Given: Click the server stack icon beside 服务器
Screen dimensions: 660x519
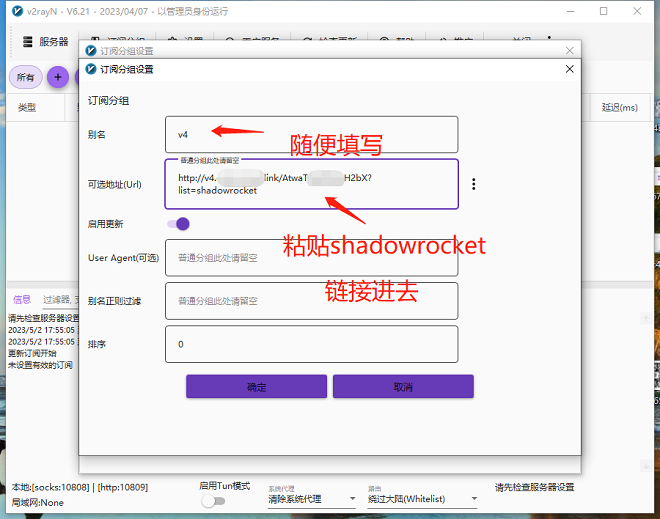Looking at the screenshot, I should coord(28,42).
